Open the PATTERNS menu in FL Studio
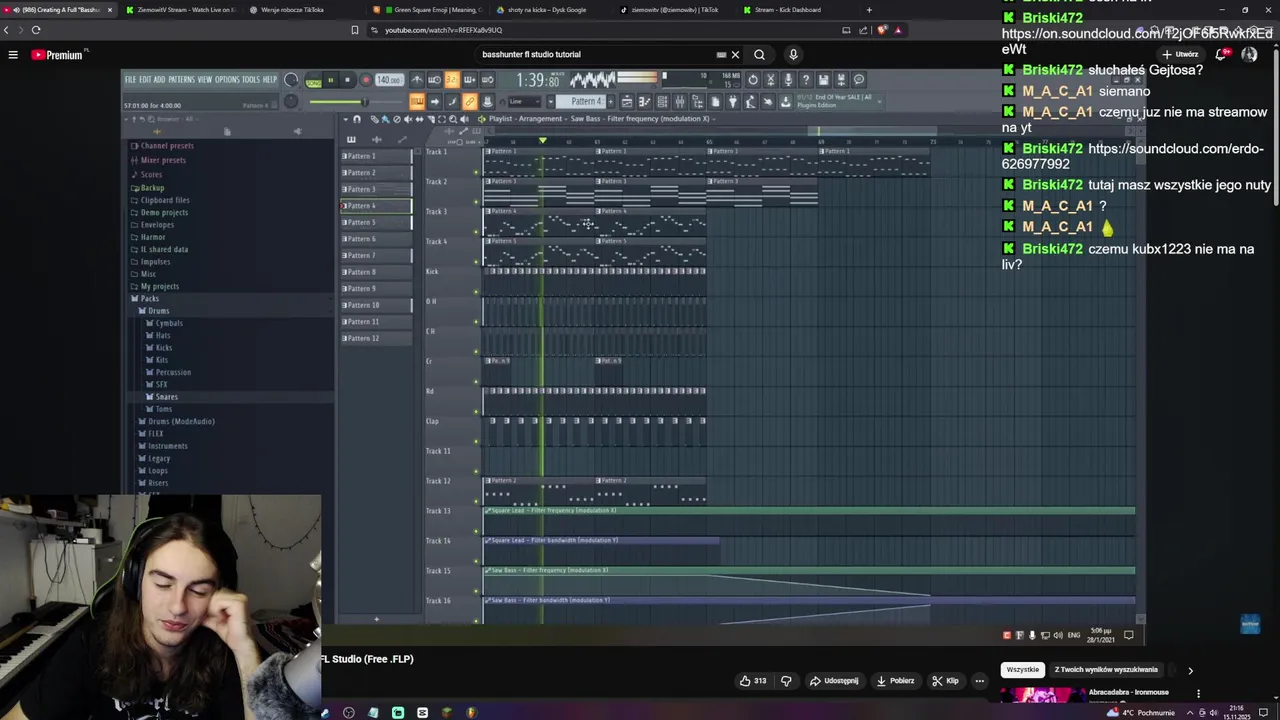 181,79
